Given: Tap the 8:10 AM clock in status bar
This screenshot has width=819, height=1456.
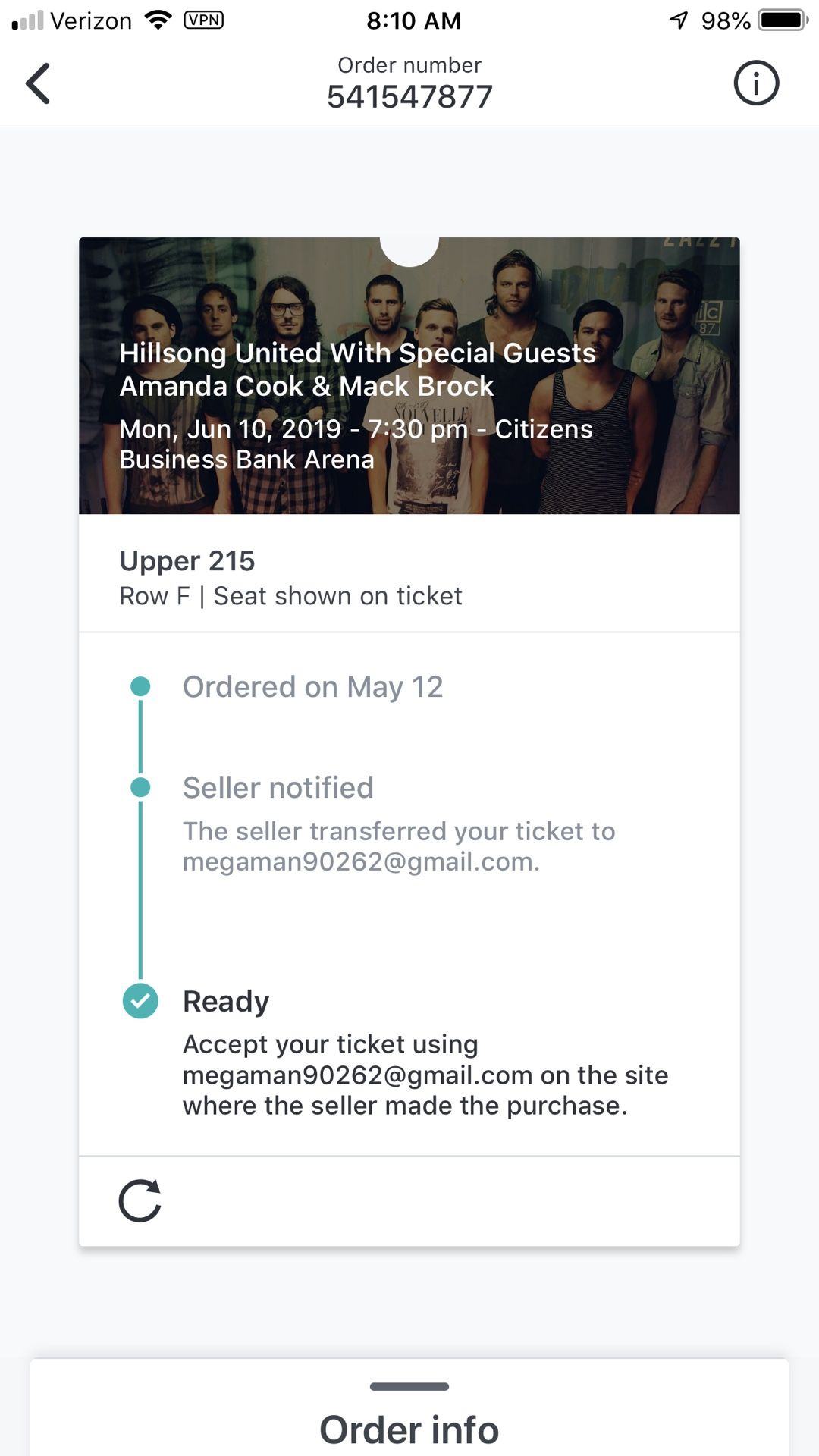Looking at the screenshot, I should coord(413,20).
